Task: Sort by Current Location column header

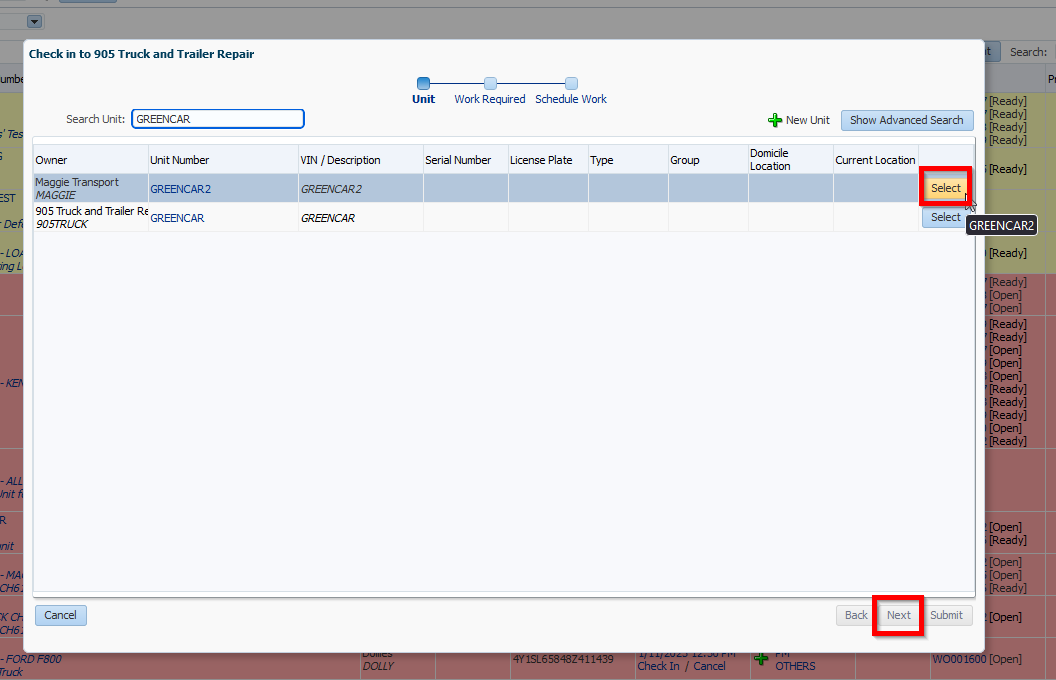Action: [x=876, y=160]
